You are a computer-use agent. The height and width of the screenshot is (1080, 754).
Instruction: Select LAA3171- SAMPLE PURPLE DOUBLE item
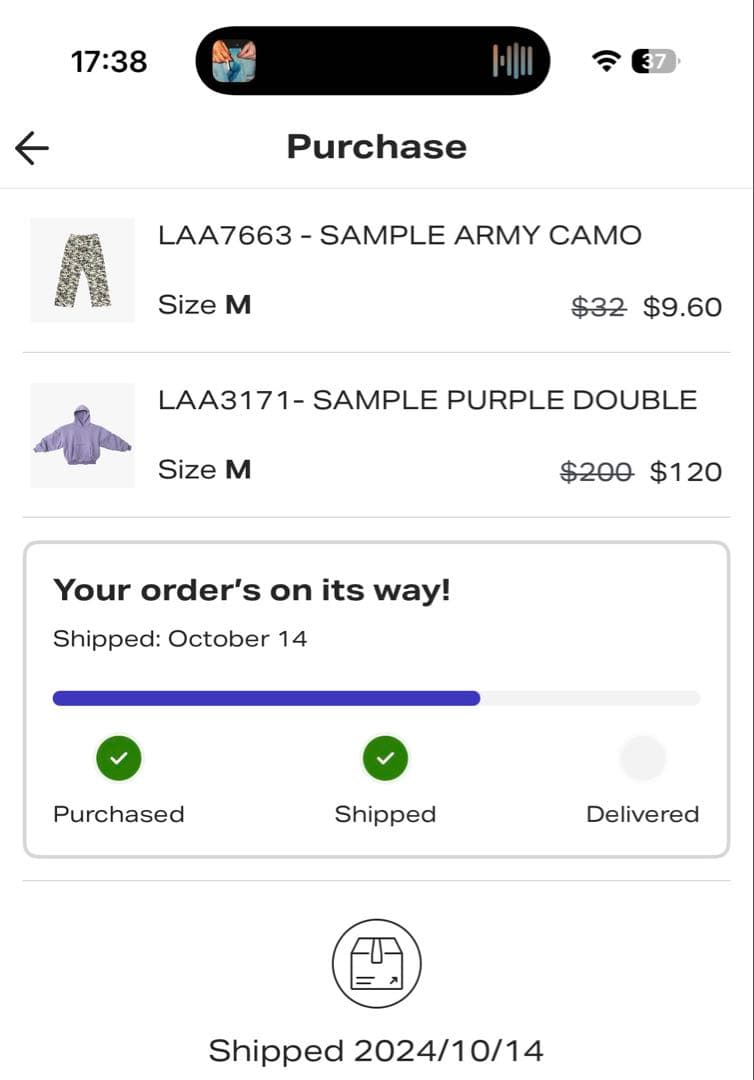[x=427, y=400]
